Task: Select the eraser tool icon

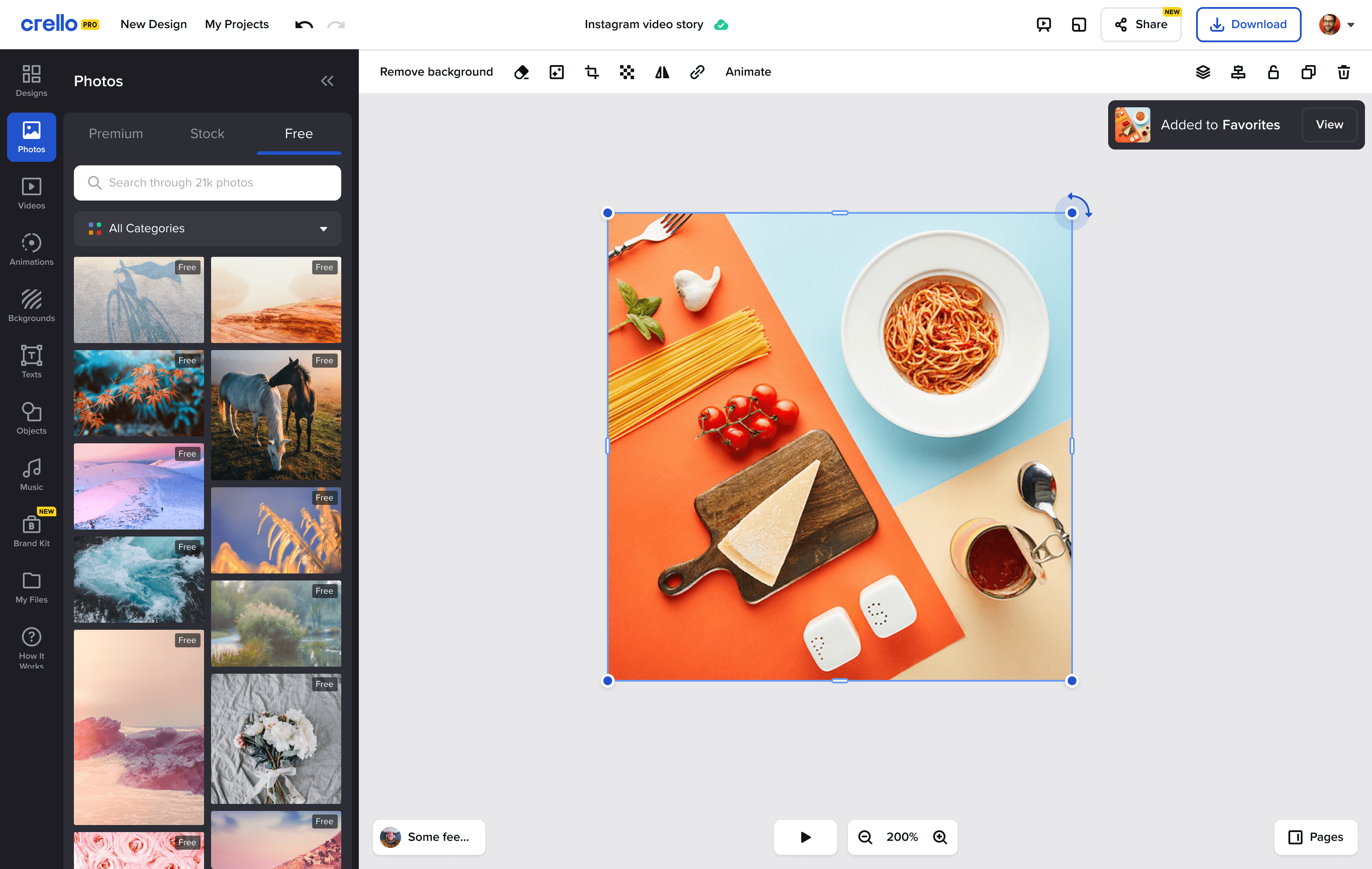Action: [521, 73]
